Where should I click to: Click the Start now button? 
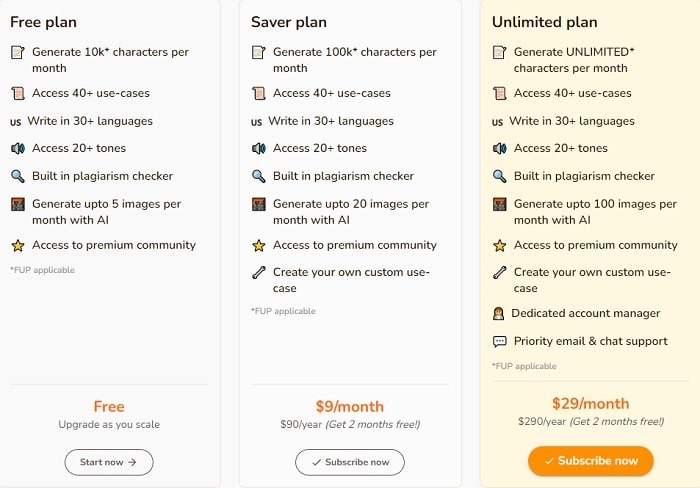[x=109, y=462]
